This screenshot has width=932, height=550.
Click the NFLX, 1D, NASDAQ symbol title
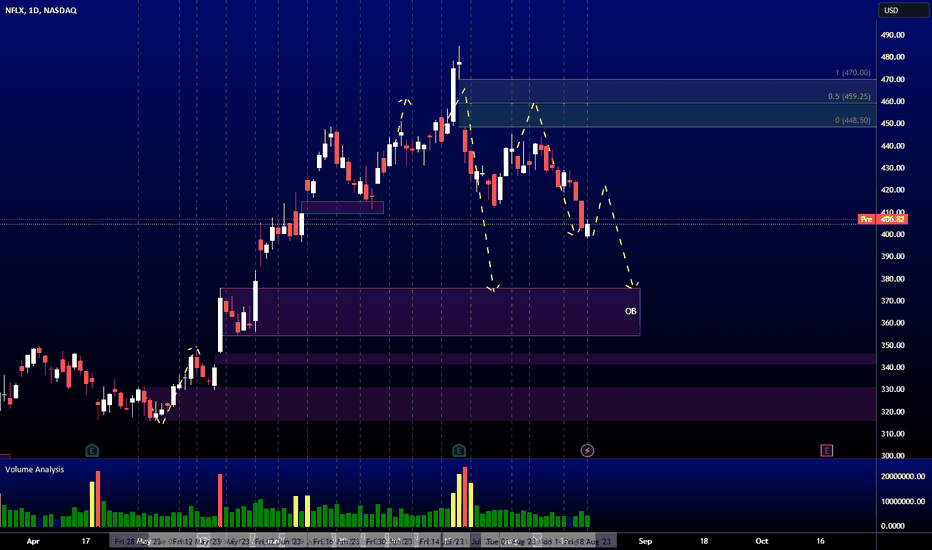tap(41, 10)
